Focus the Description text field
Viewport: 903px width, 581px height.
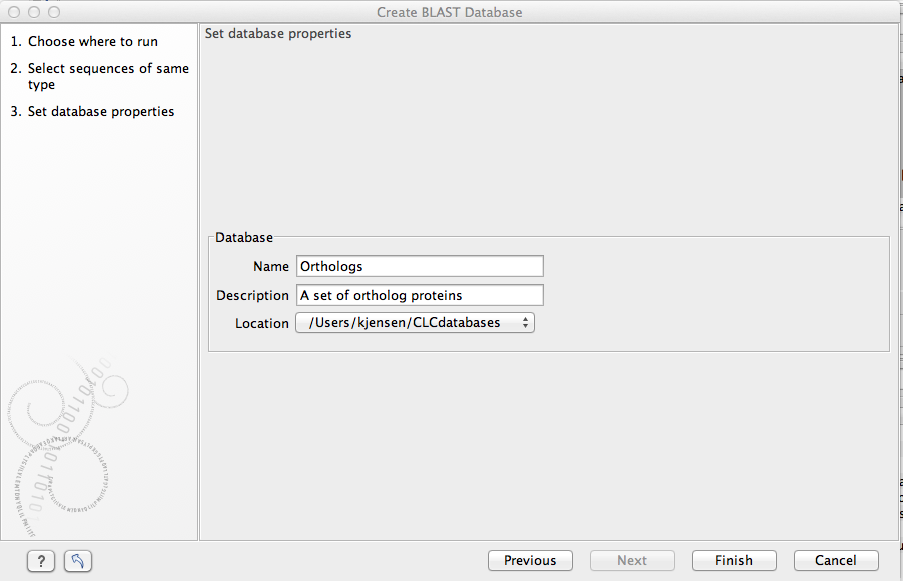click(x=420, y=295)
